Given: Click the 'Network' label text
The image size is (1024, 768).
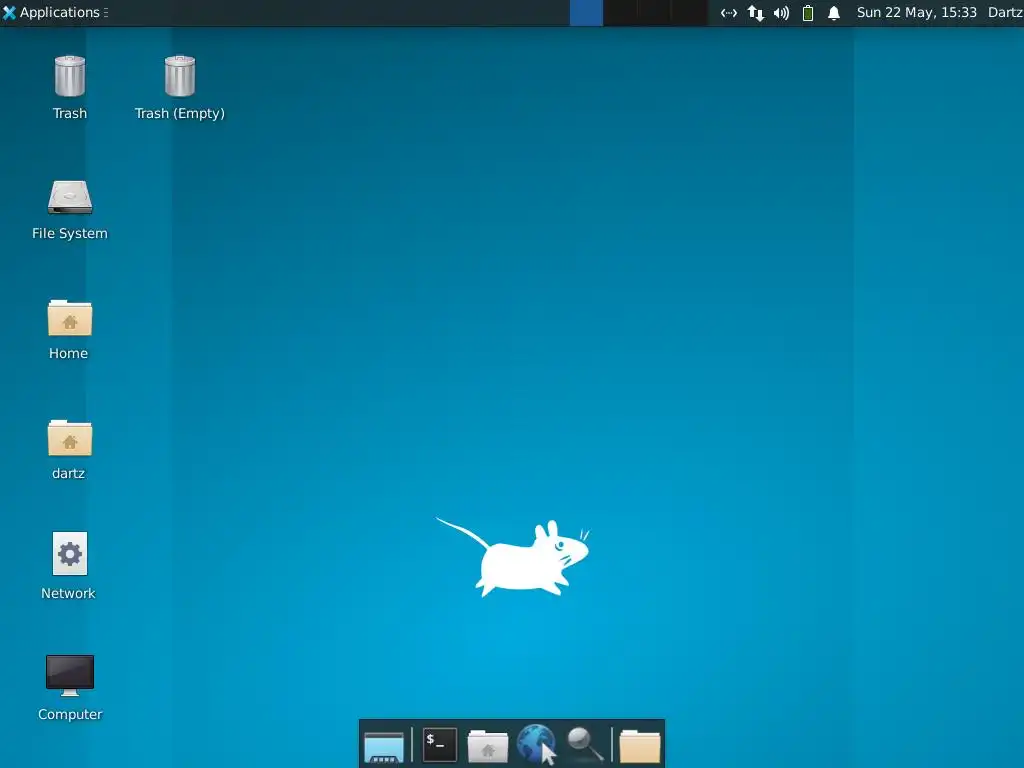Looking at the screenshot, I should tap(69, 593).
